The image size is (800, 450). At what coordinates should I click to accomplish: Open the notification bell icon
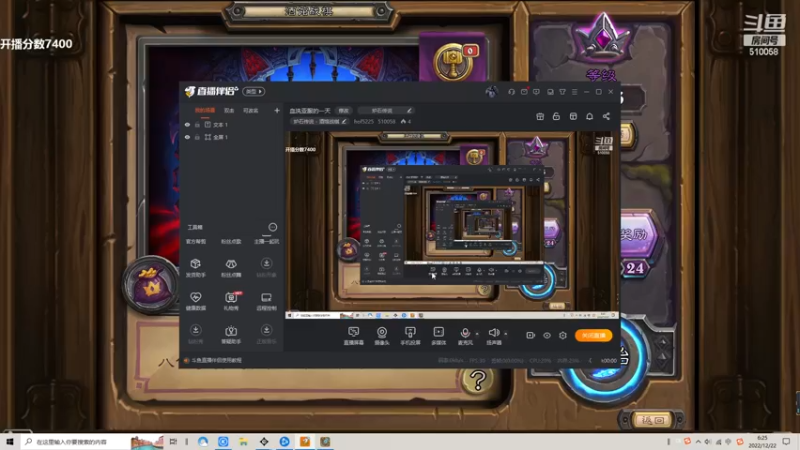click(x=589, y=116)
